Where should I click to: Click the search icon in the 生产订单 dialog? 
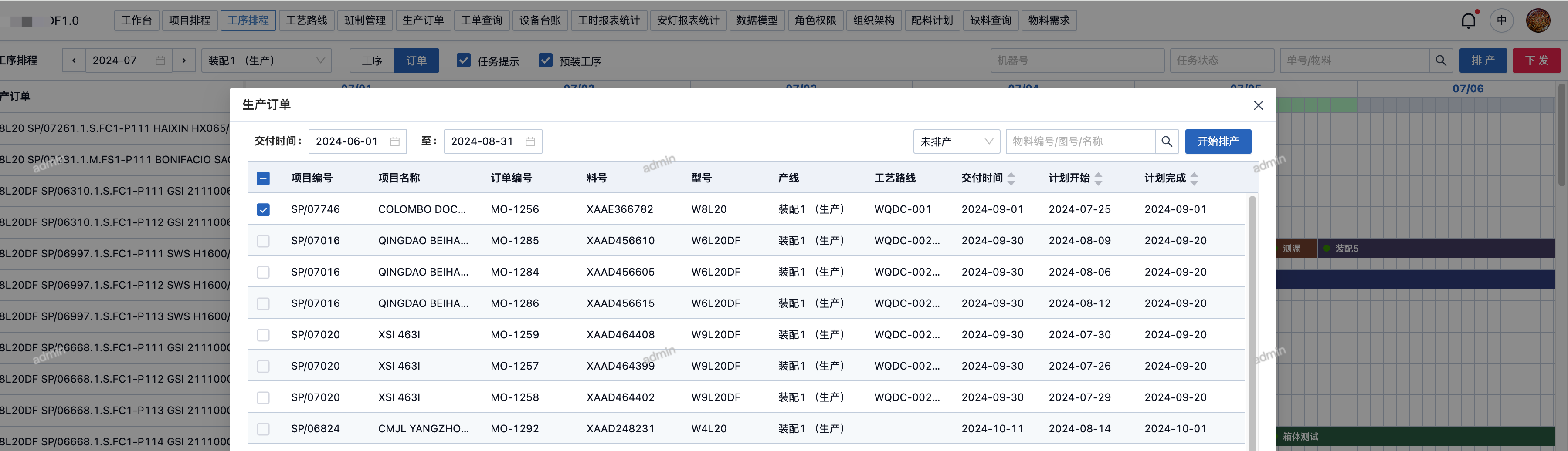(x=1167, y=141)
